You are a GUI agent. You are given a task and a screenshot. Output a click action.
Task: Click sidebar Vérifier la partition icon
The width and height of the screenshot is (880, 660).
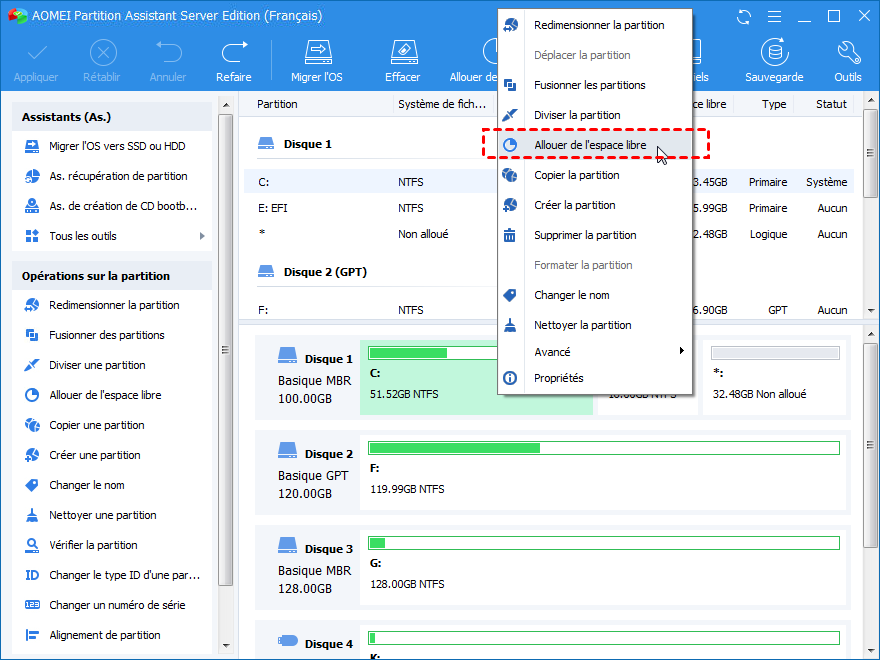click(32, 545)
